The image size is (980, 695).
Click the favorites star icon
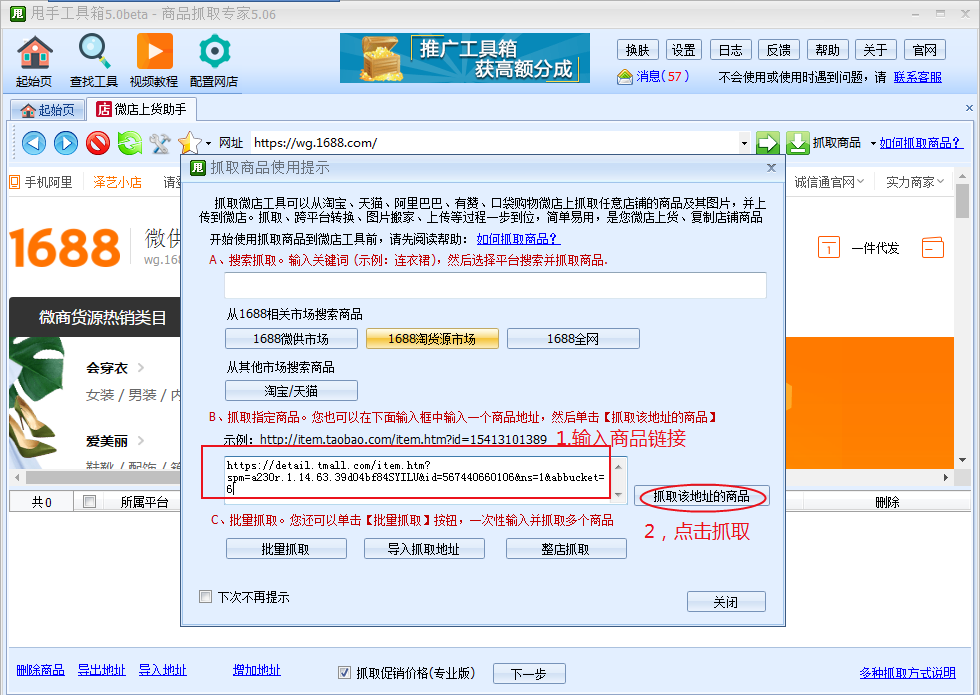(189, 143)
